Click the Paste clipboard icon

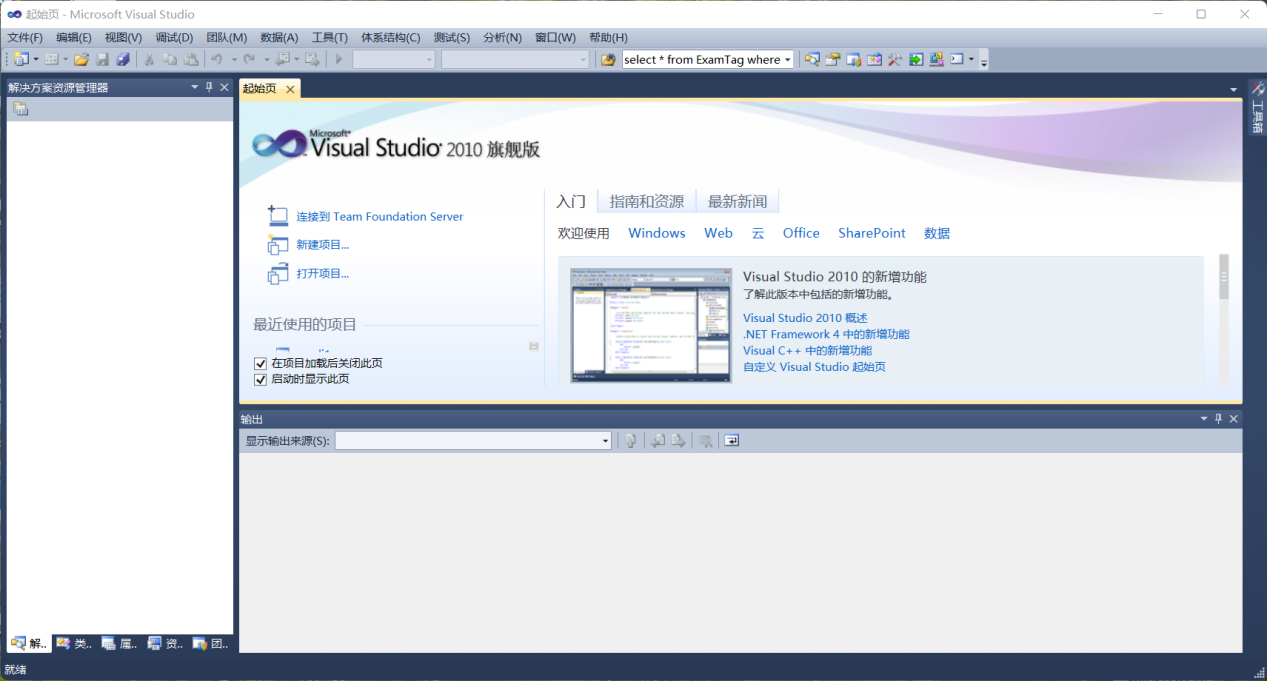(x=190, y=59)
